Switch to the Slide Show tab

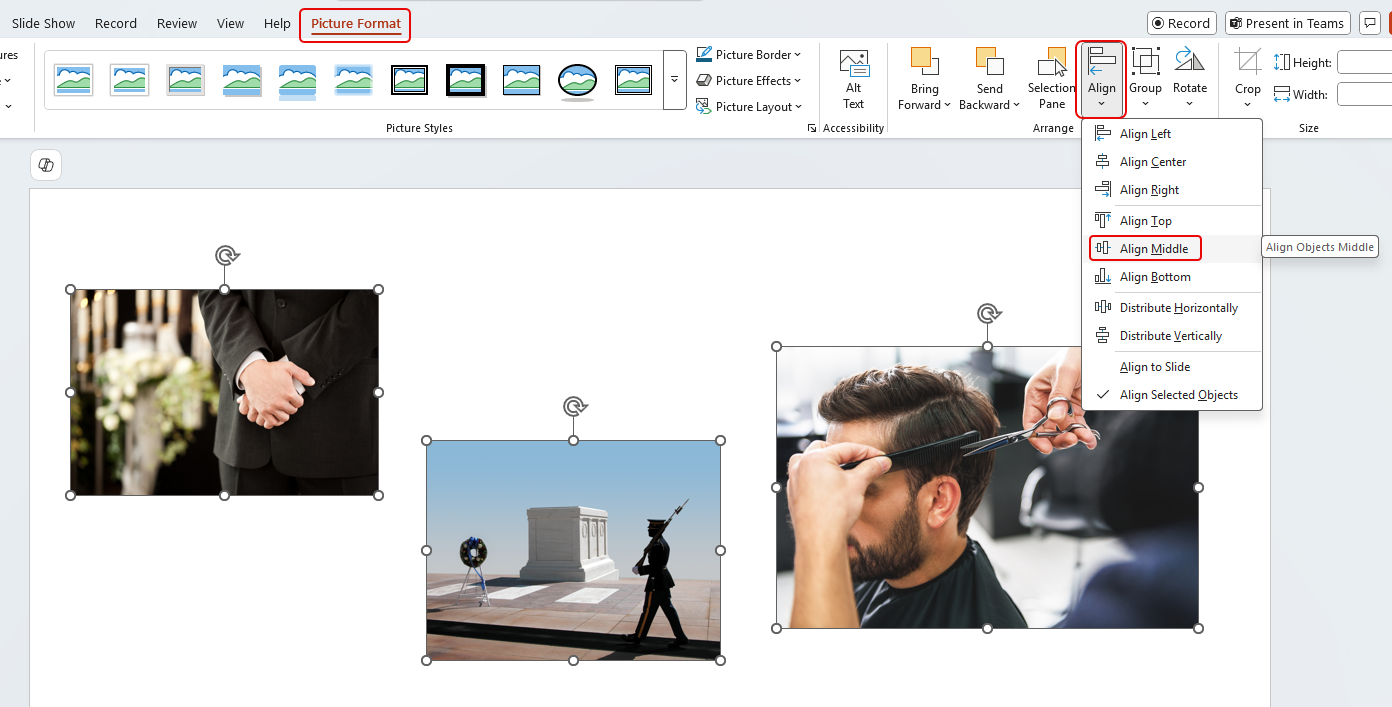click(x=43, y=24)
